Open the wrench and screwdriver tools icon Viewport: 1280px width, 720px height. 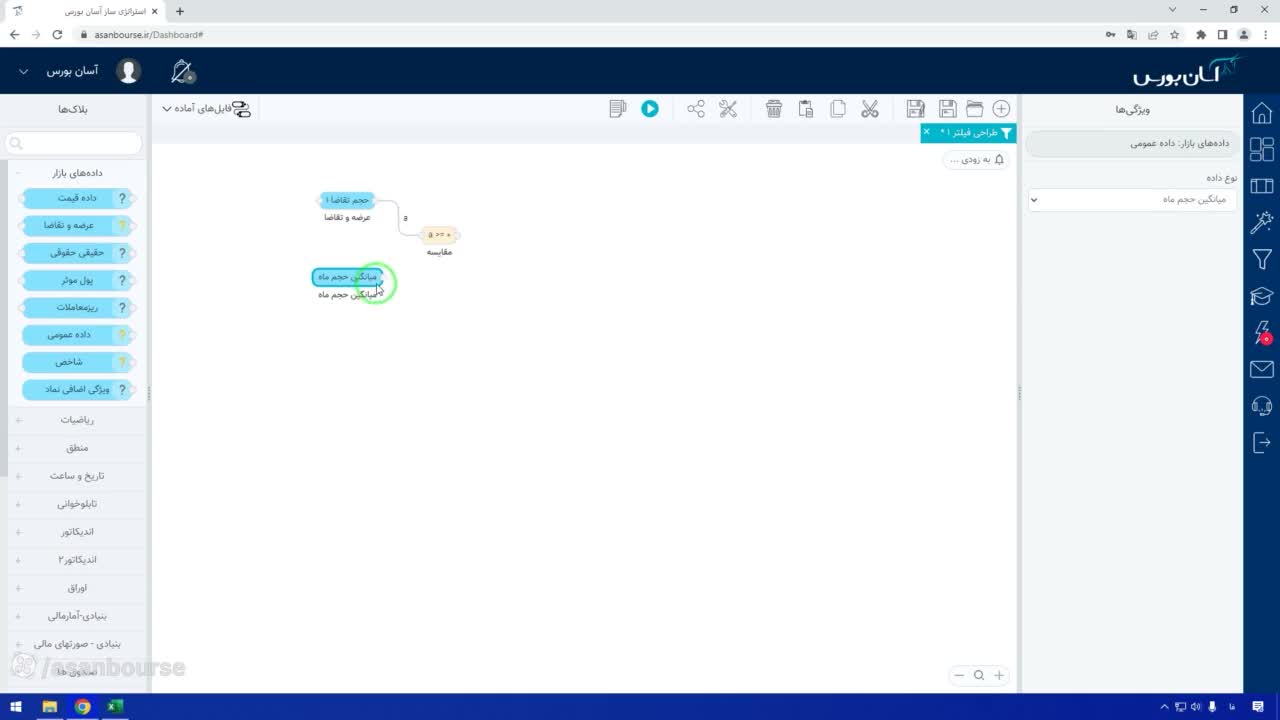[728, 109]
